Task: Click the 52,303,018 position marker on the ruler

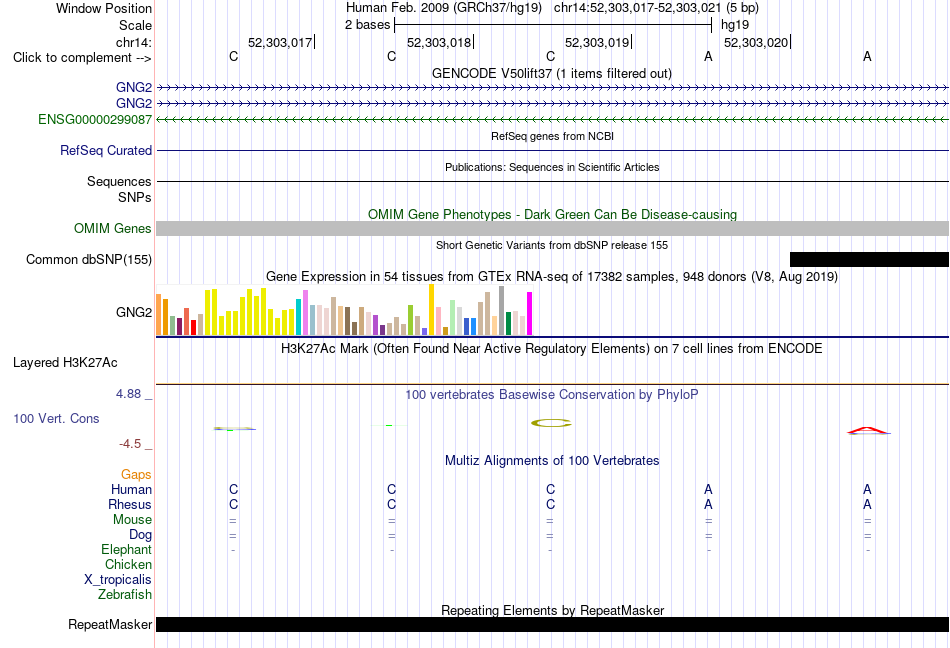Action: pyautogui.click(x=439, y=42)
